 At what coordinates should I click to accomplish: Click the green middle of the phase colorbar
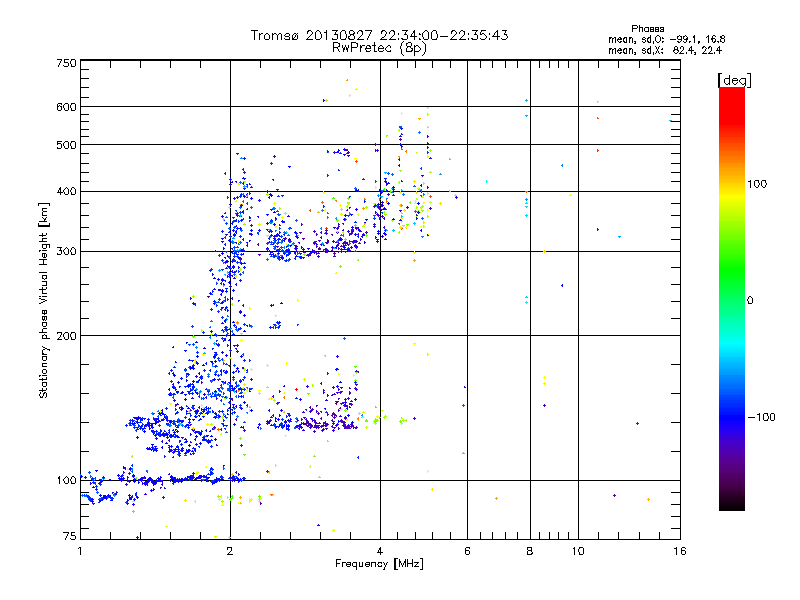(732, 270)
